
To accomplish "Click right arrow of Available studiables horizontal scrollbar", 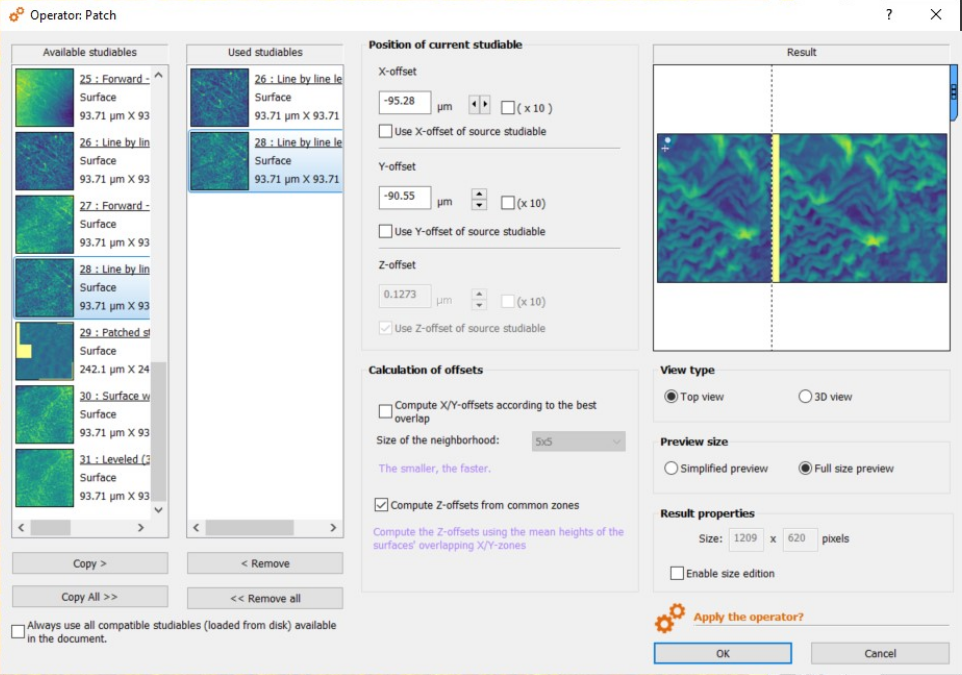I will click(140, 528).
